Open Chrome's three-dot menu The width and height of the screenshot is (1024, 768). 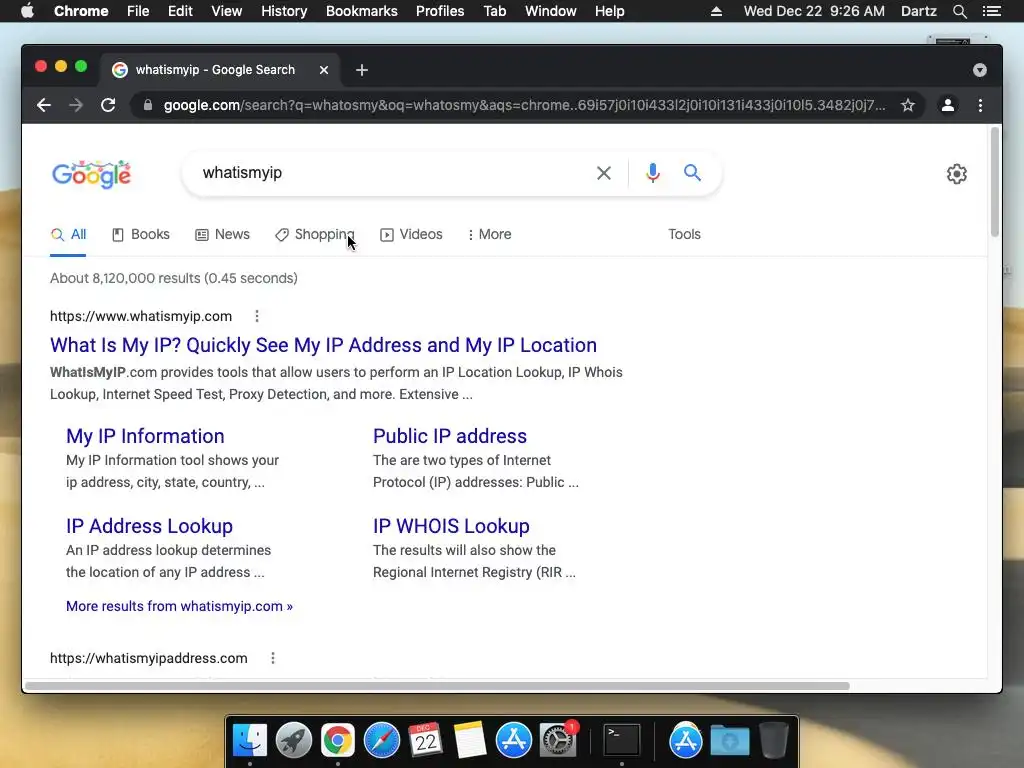click(x=980, y=105)
